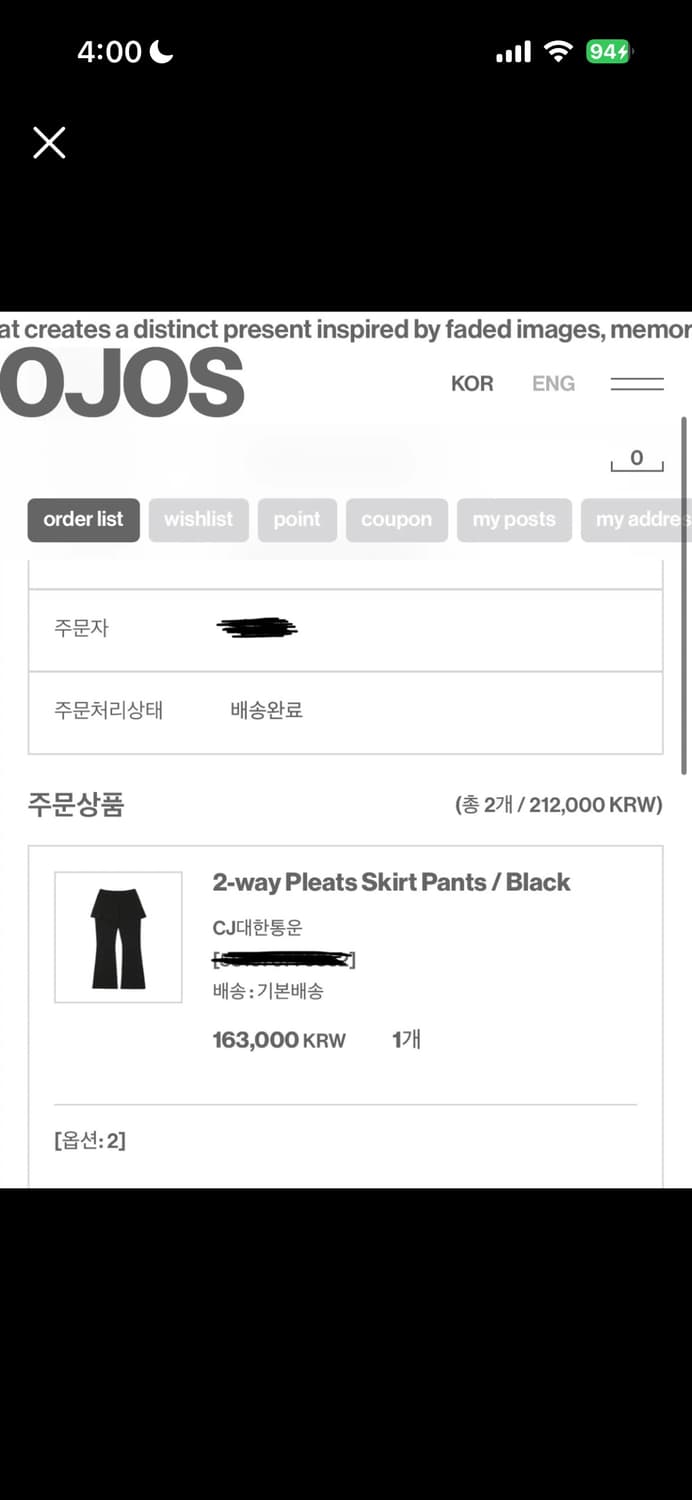
Task: Tap the Wi-Fi indicator in status bar
Action: click(558, 50)
